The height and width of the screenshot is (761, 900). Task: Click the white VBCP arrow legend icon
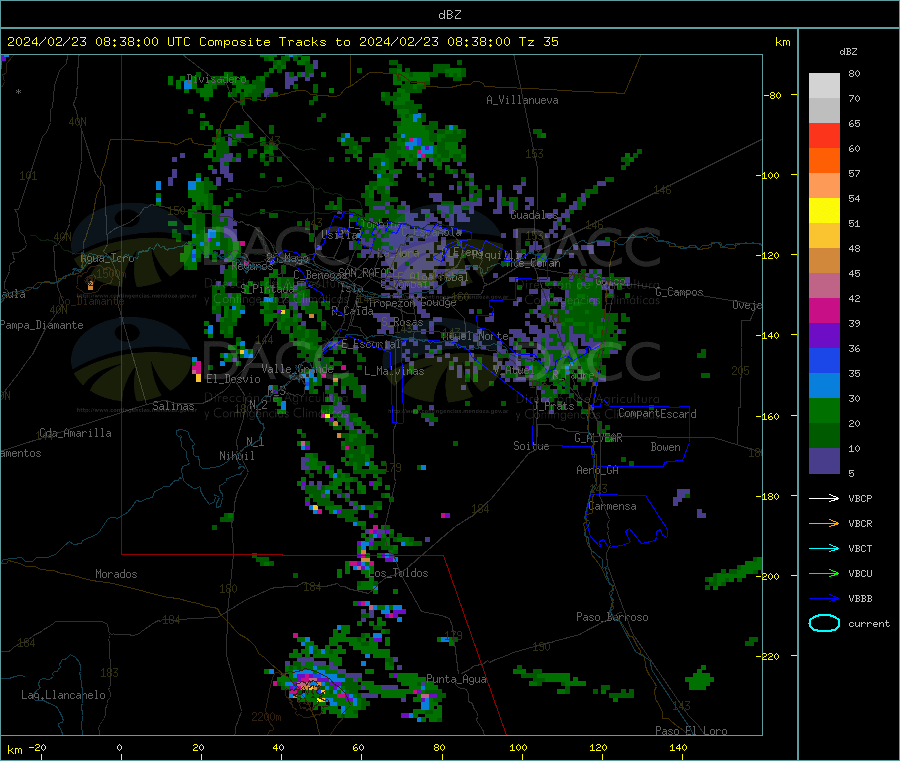point(824,498)
